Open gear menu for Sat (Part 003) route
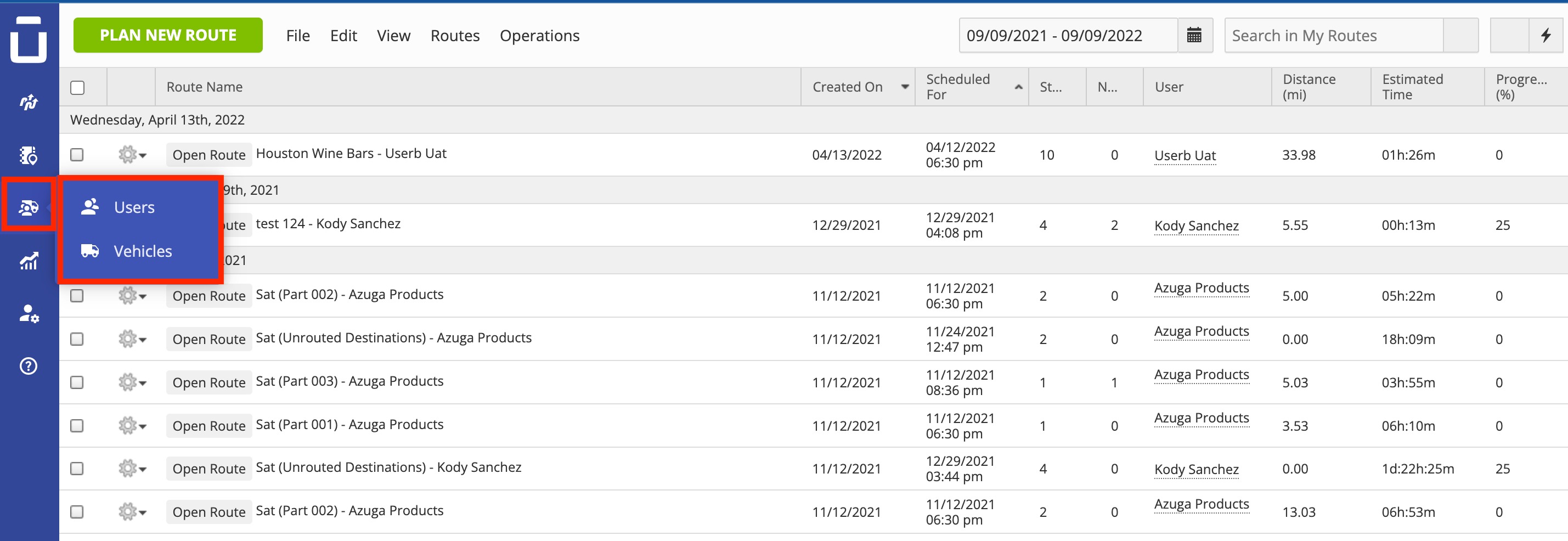The height and width of the screenshot is (541, 1568). pyautogui.click(x=132, y=382)
